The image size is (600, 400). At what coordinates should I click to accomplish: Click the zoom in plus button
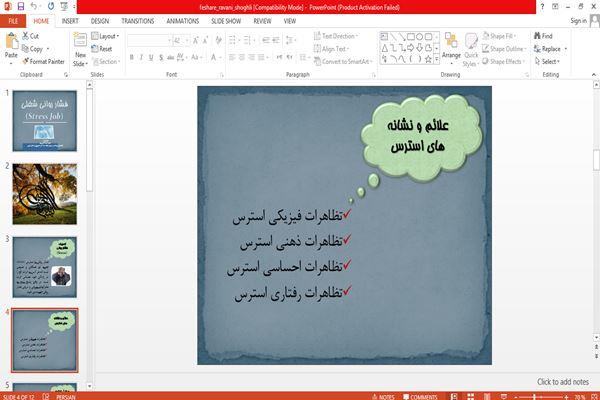tap(566, 397)
